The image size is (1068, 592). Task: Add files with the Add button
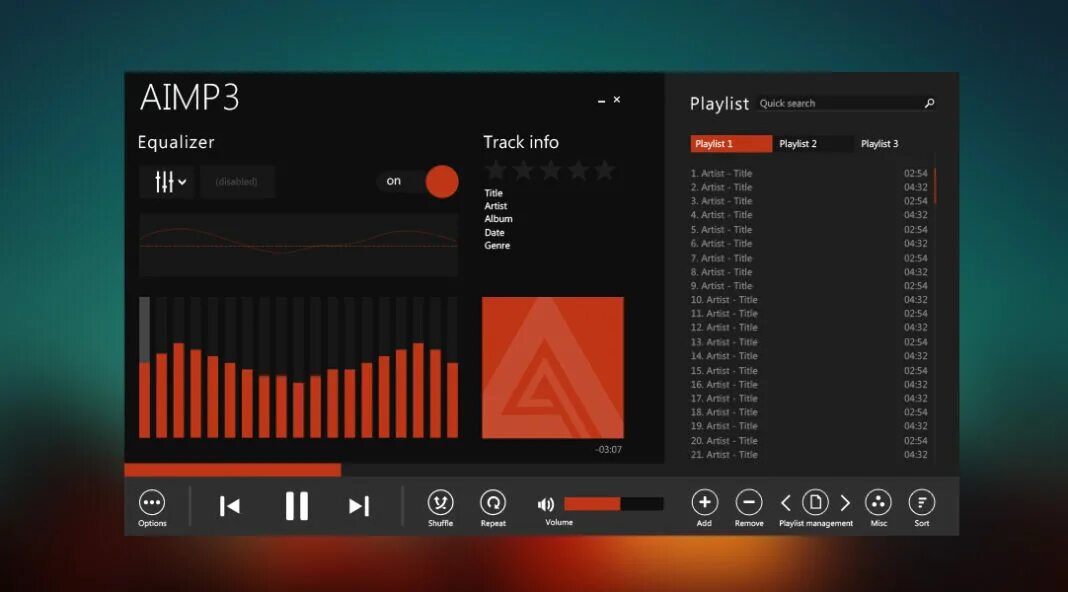point(704,502)
